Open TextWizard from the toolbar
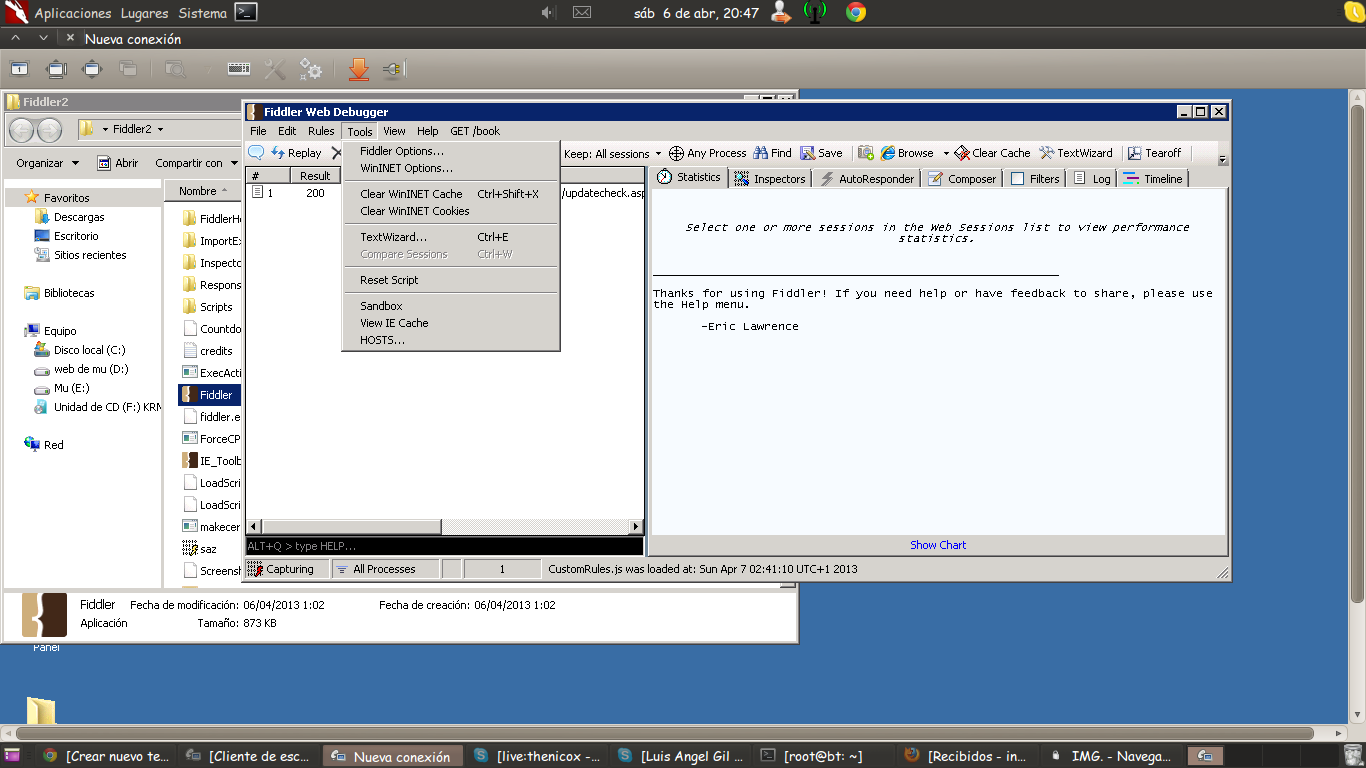 click(x=1076, y=153)
